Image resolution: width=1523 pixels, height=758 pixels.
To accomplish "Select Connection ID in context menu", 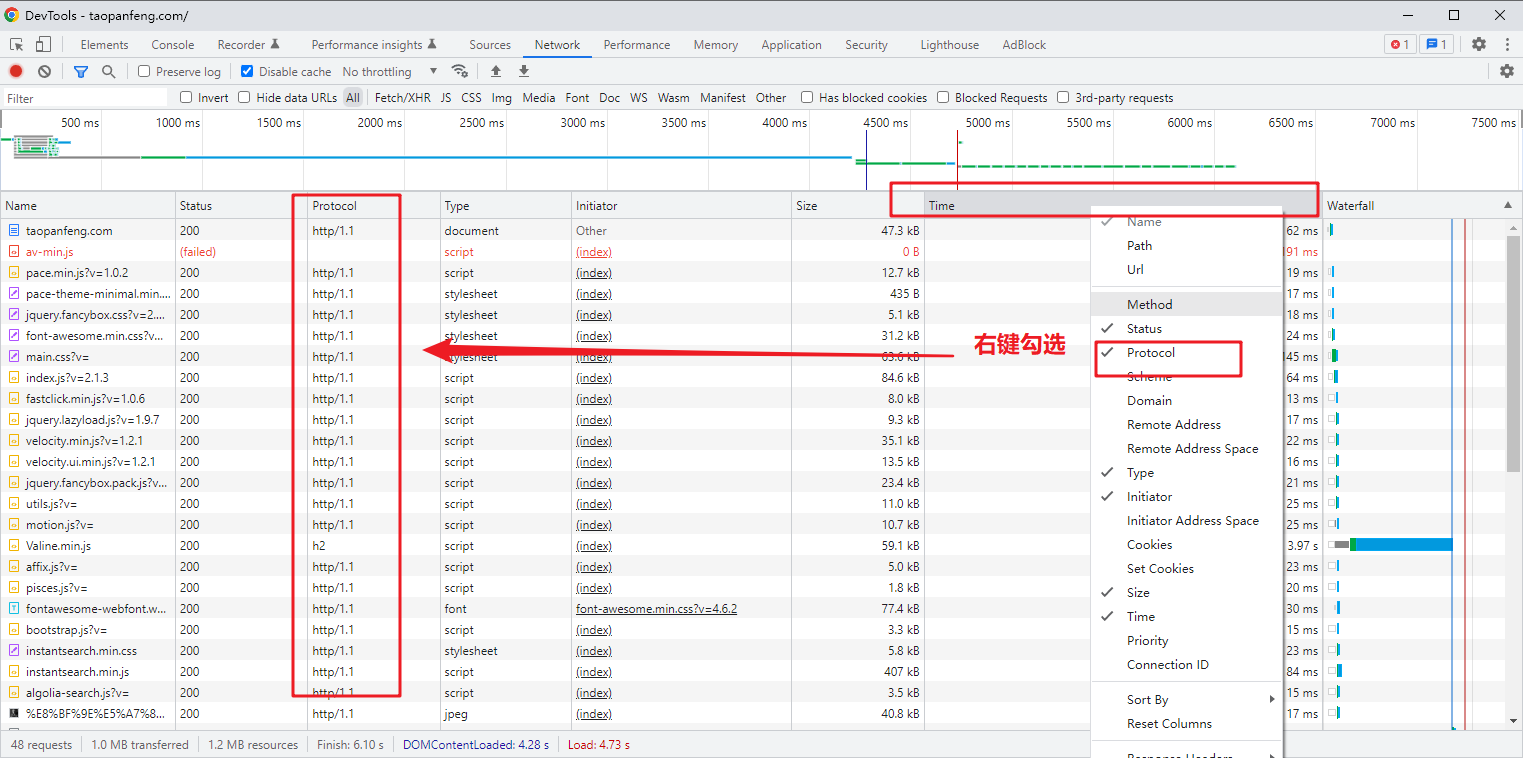I will click(x=1186, y=664).
